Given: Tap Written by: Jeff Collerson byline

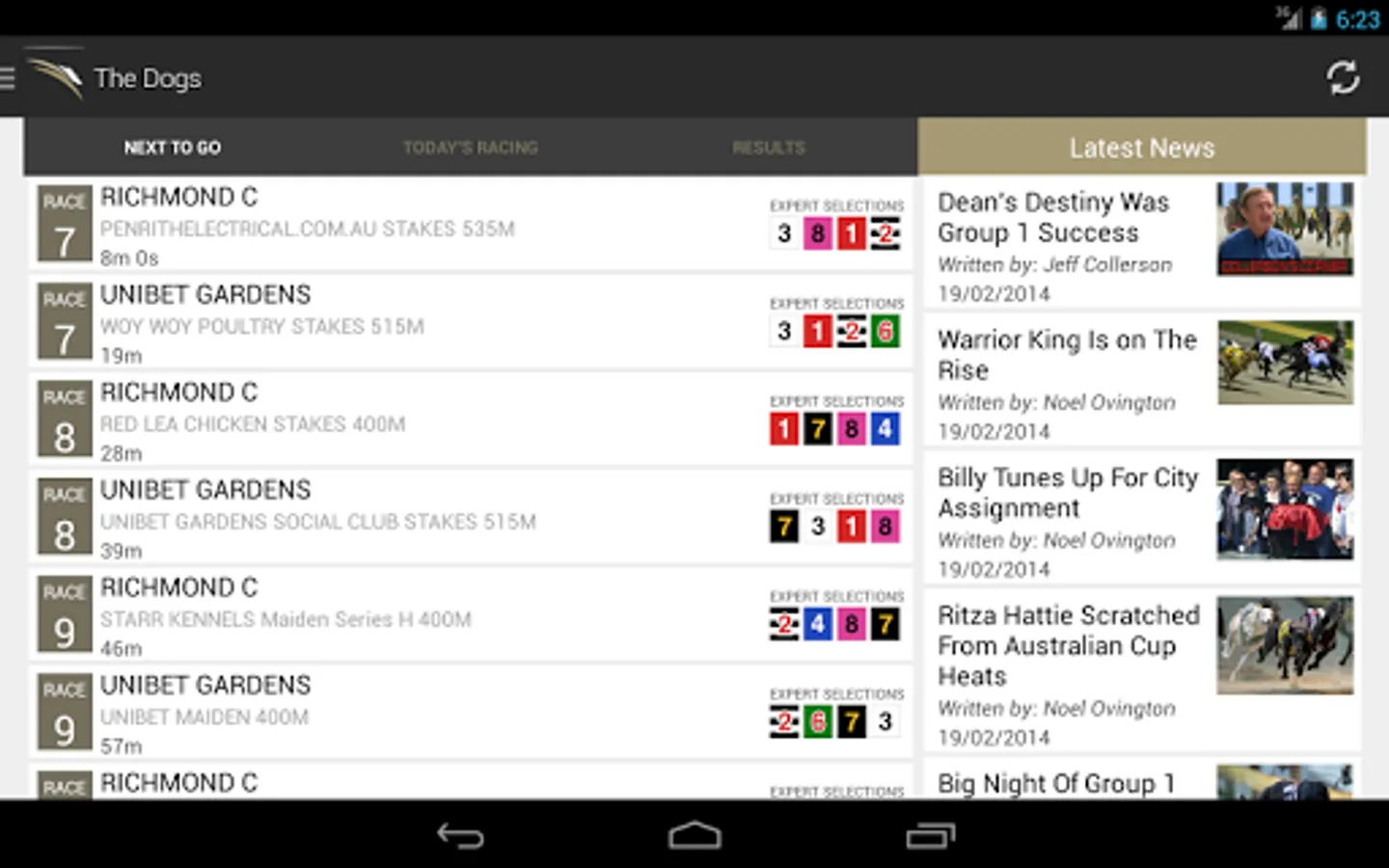Looking at the screenshot, I should click(1055, 264).
